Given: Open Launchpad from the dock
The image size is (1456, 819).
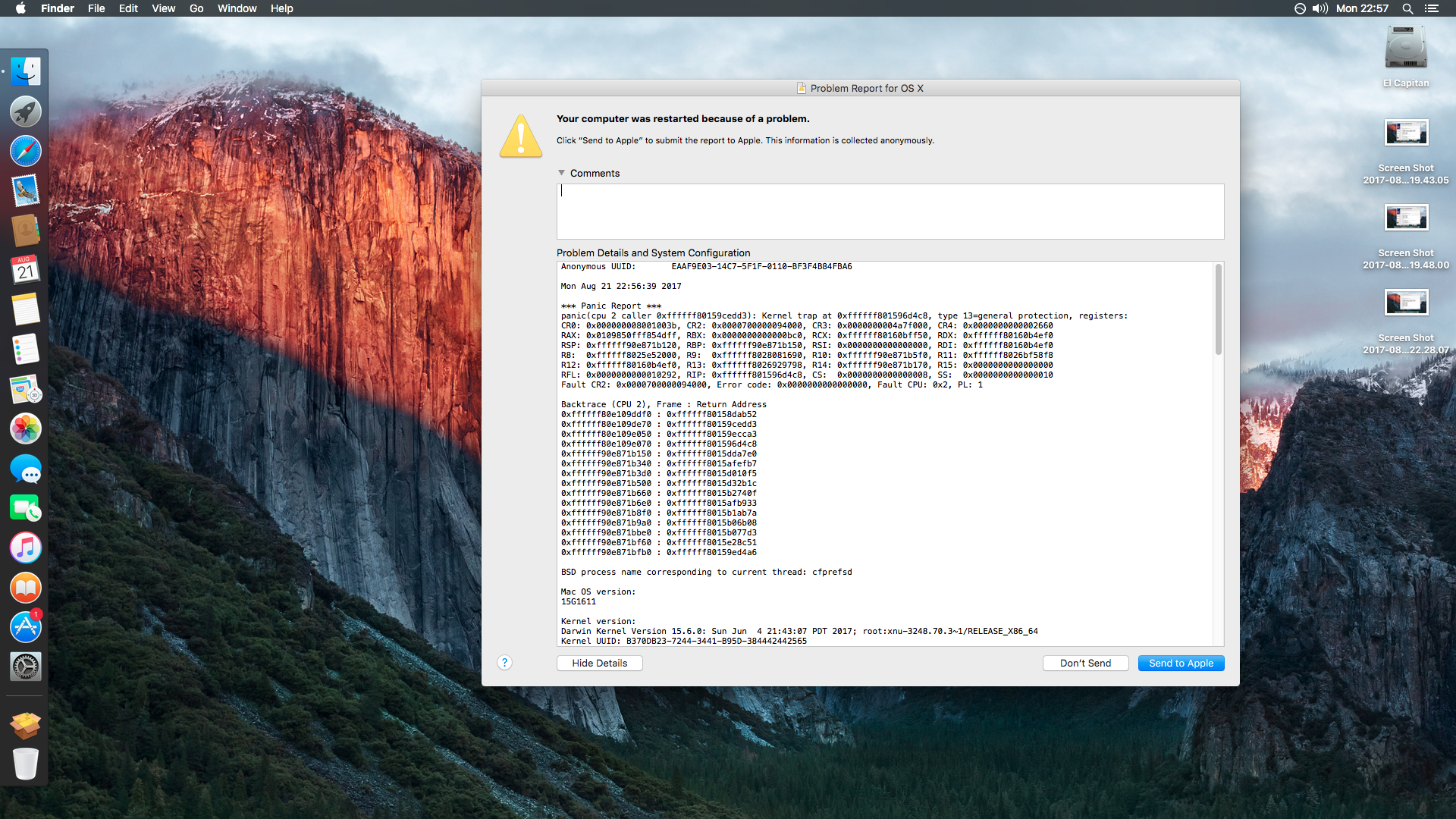Looking at the screenshot, I should click(x=25, y=111).
